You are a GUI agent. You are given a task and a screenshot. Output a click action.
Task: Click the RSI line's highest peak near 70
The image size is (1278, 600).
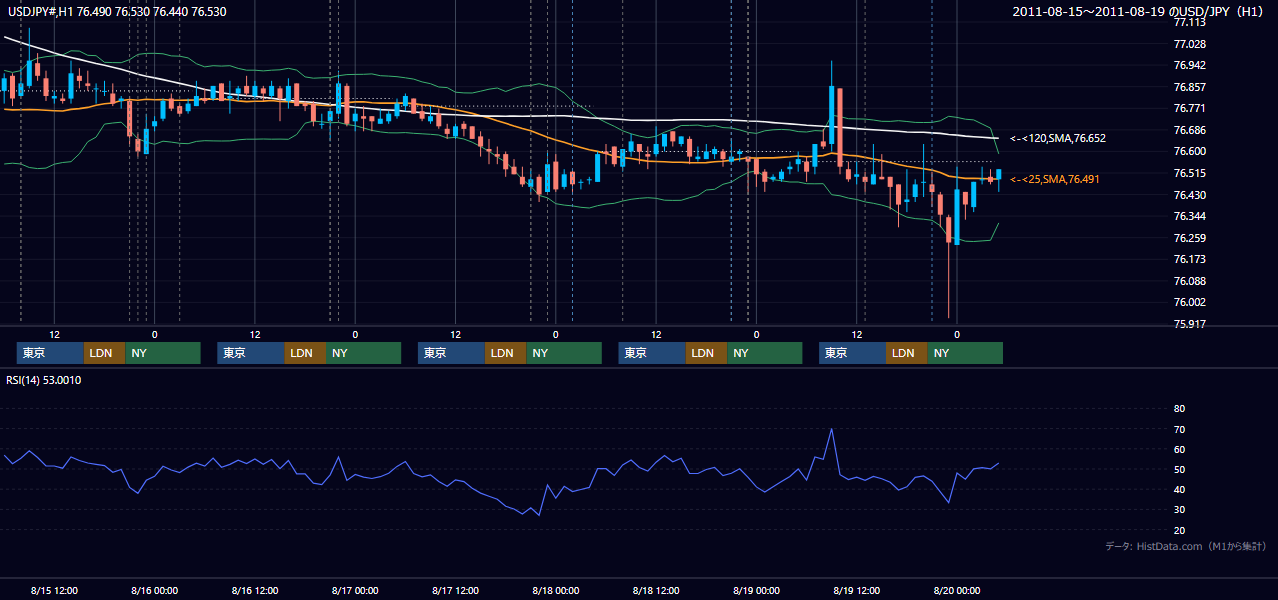click(x=831, y=430)
